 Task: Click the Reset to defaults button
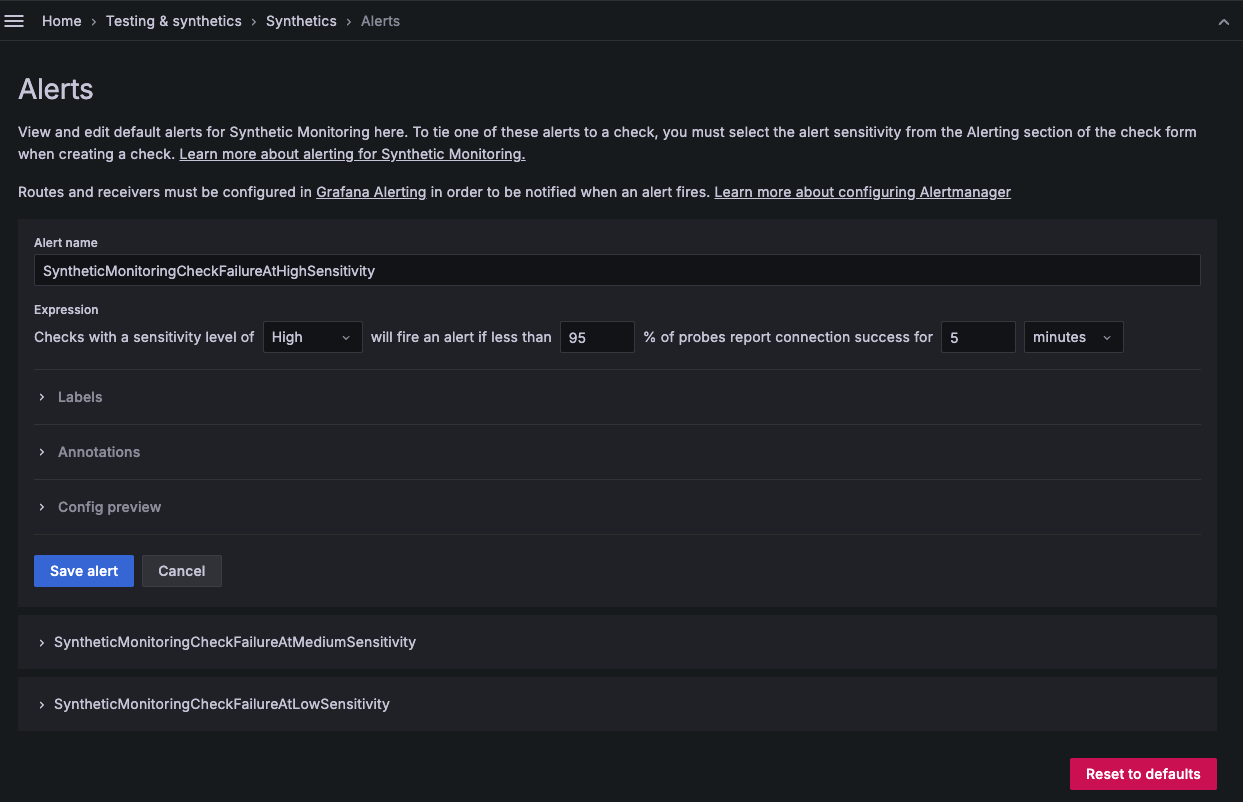1143,774
